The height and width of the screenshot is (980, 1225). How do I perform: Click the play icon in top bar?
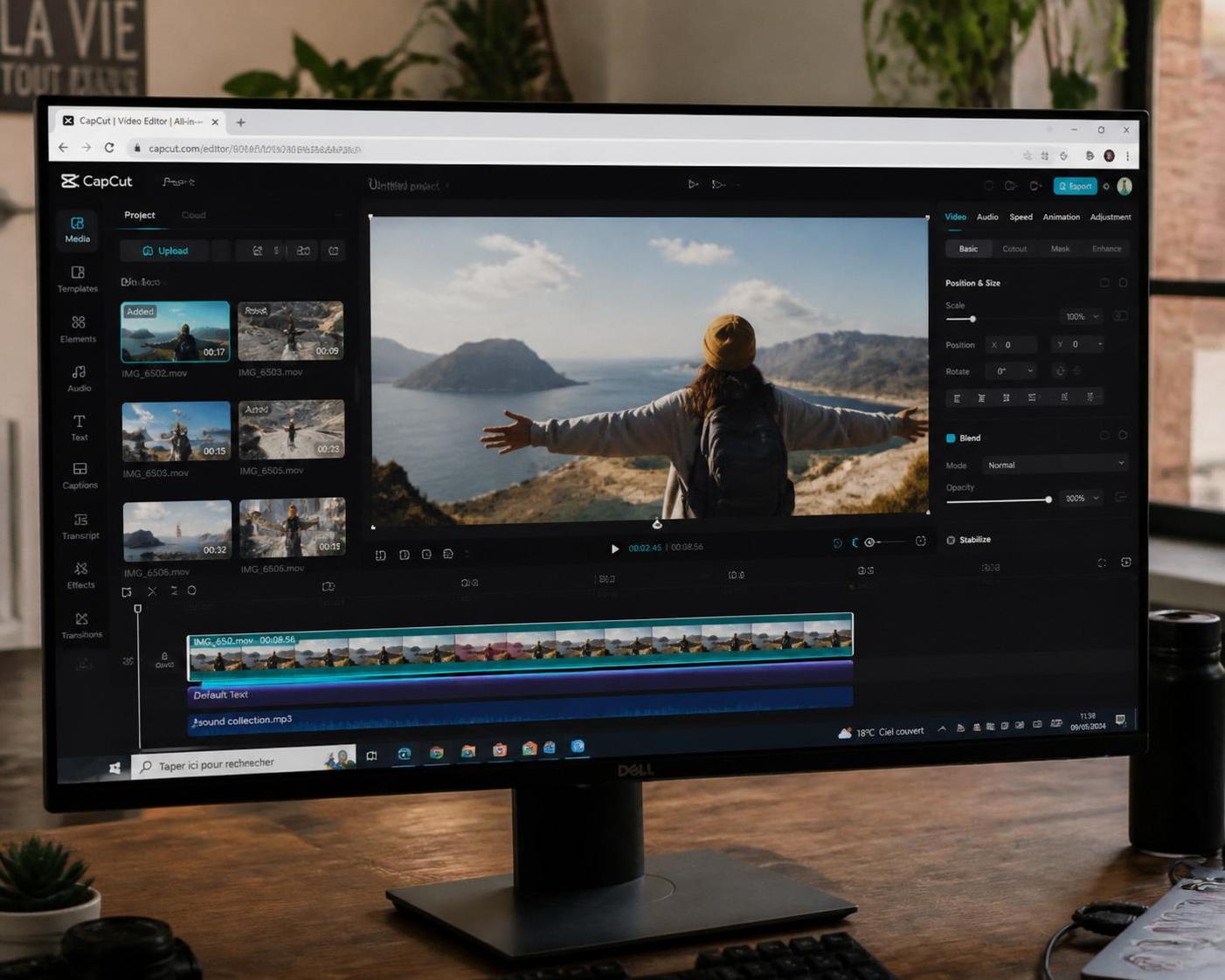(692, 184)
